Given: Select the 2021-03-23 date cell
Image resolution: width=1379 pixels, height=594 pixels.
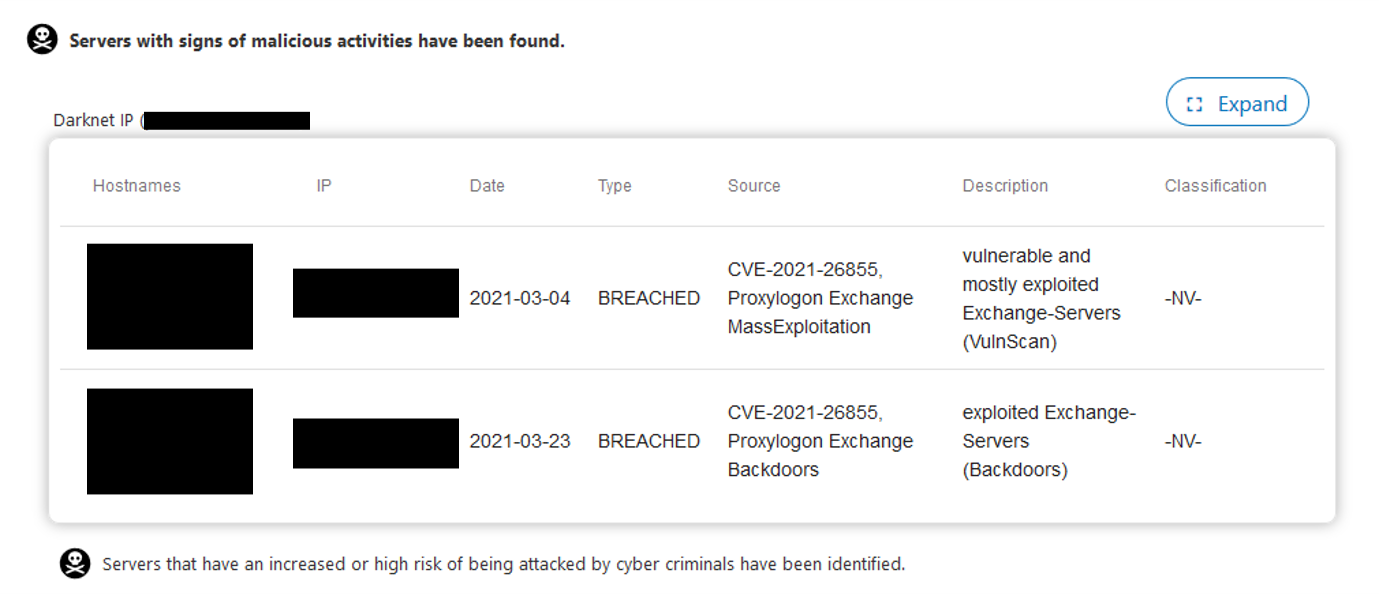Looking at the screenshot, I should [520, 441].
